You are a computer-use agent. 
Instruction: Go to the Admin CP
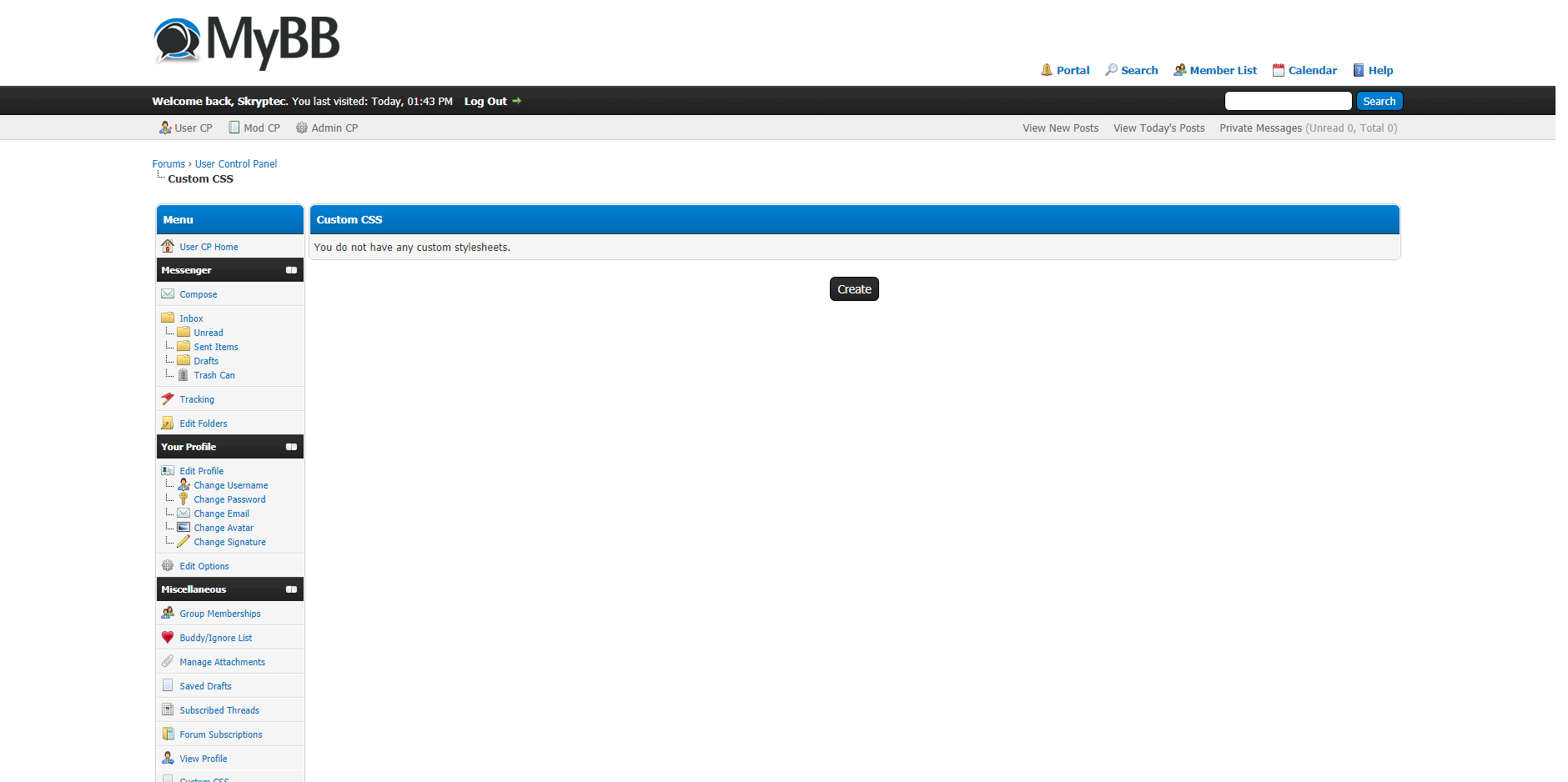click(x=334, y=128)
